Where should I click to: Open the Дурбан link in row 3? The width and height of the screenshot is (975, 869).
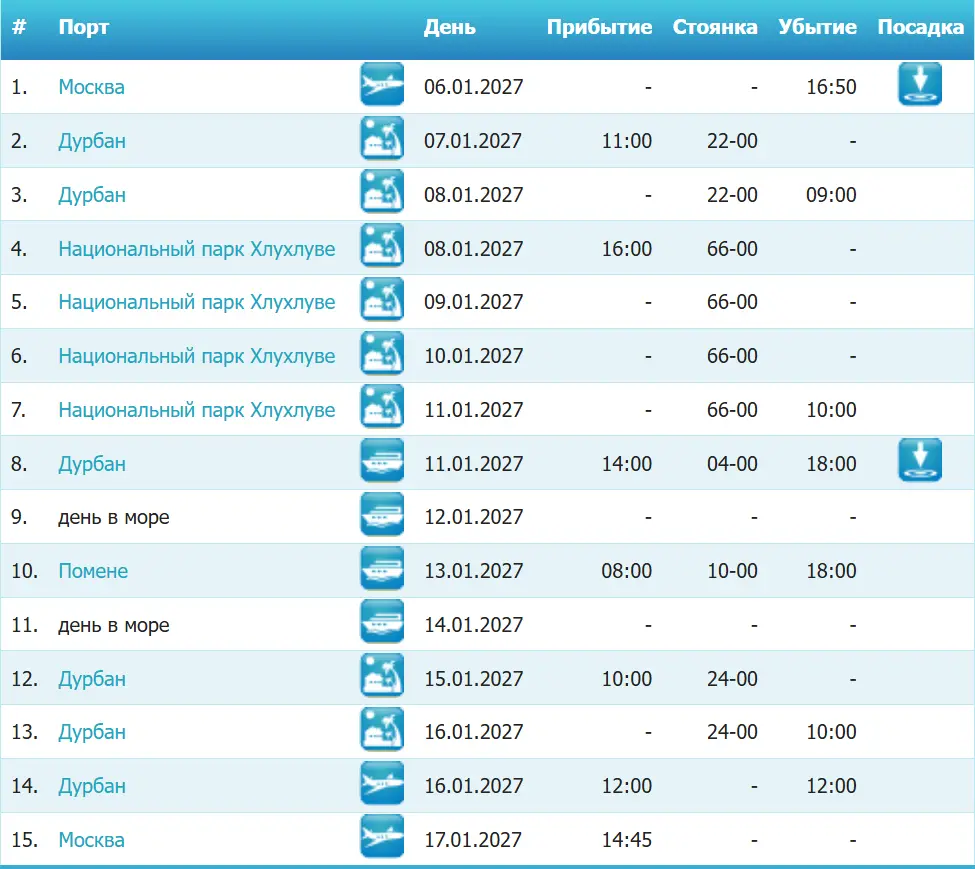[92, 195]
